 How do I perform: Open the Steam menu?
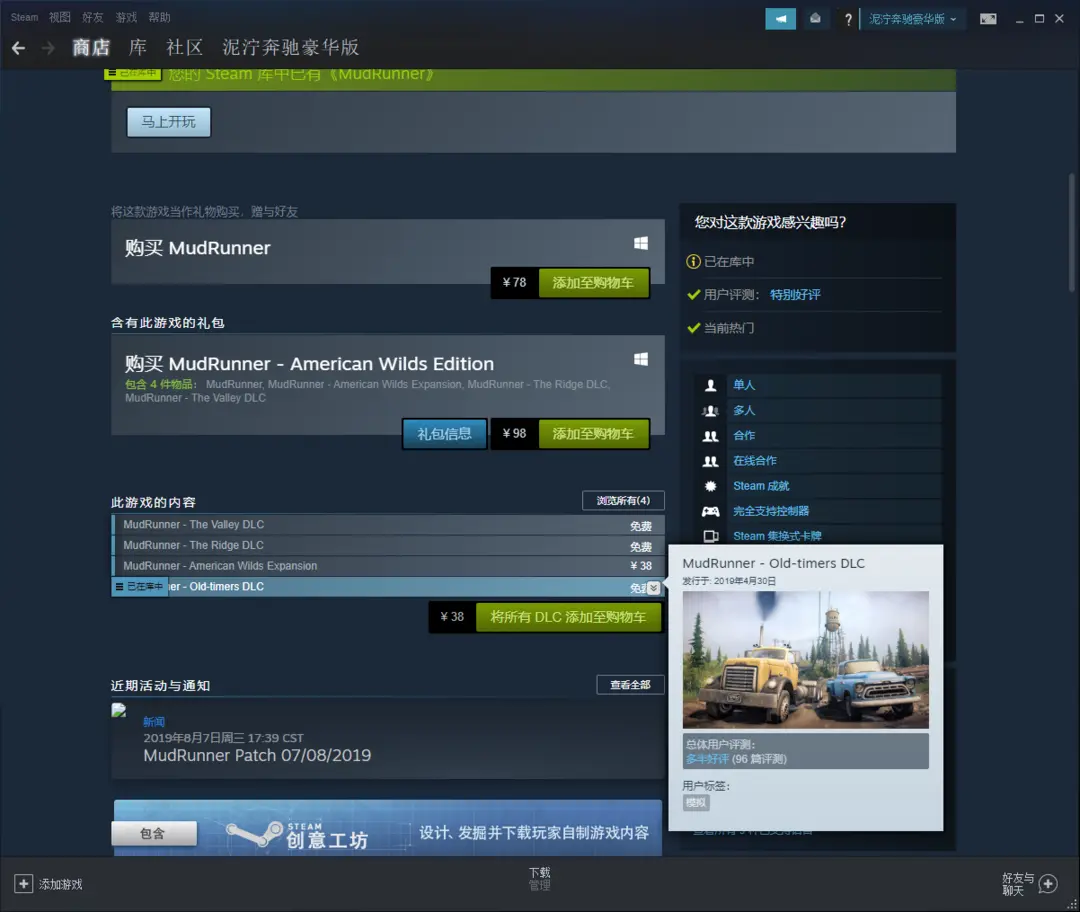coord(24,17)
